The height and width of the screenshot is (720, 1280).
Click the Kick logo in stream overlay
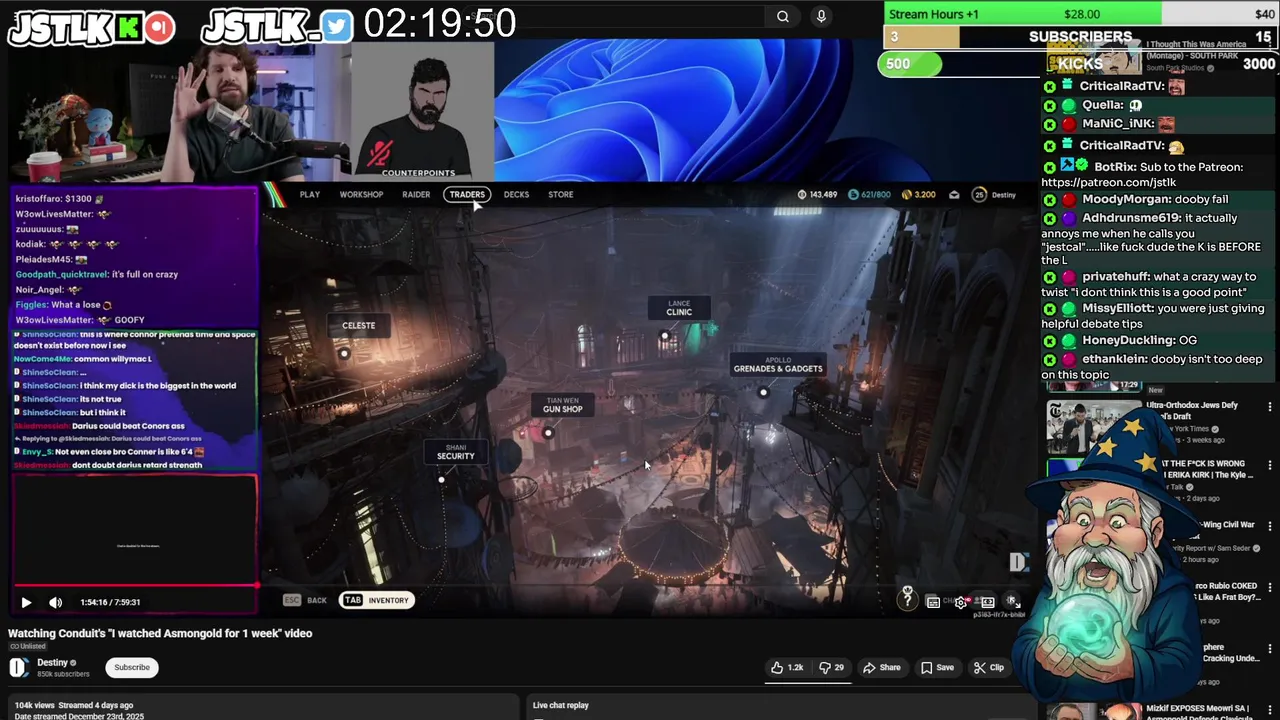pos(129,27)
